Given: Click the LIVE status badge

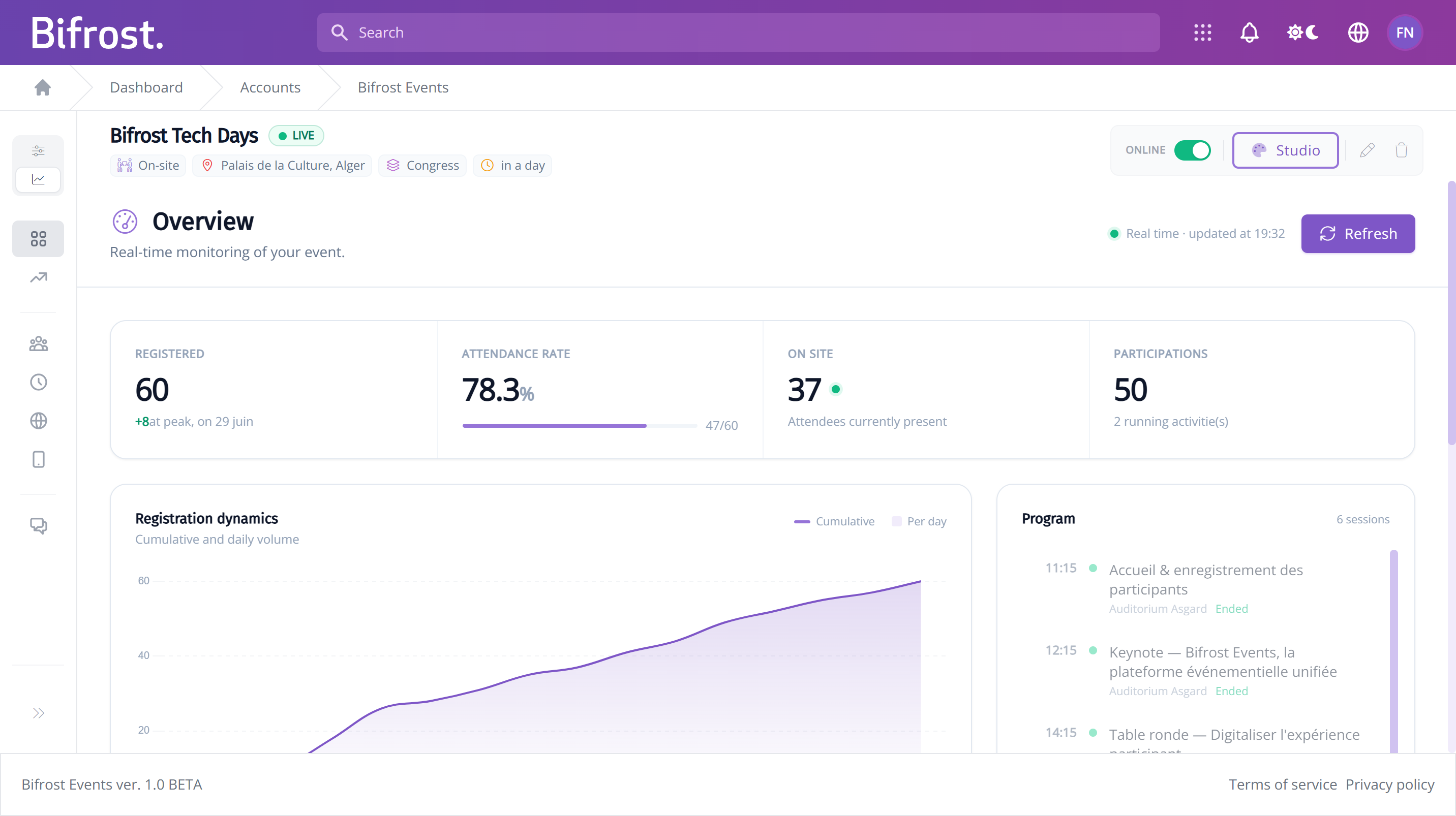Looking at the screenshot, I should click(x=296, y=136).
